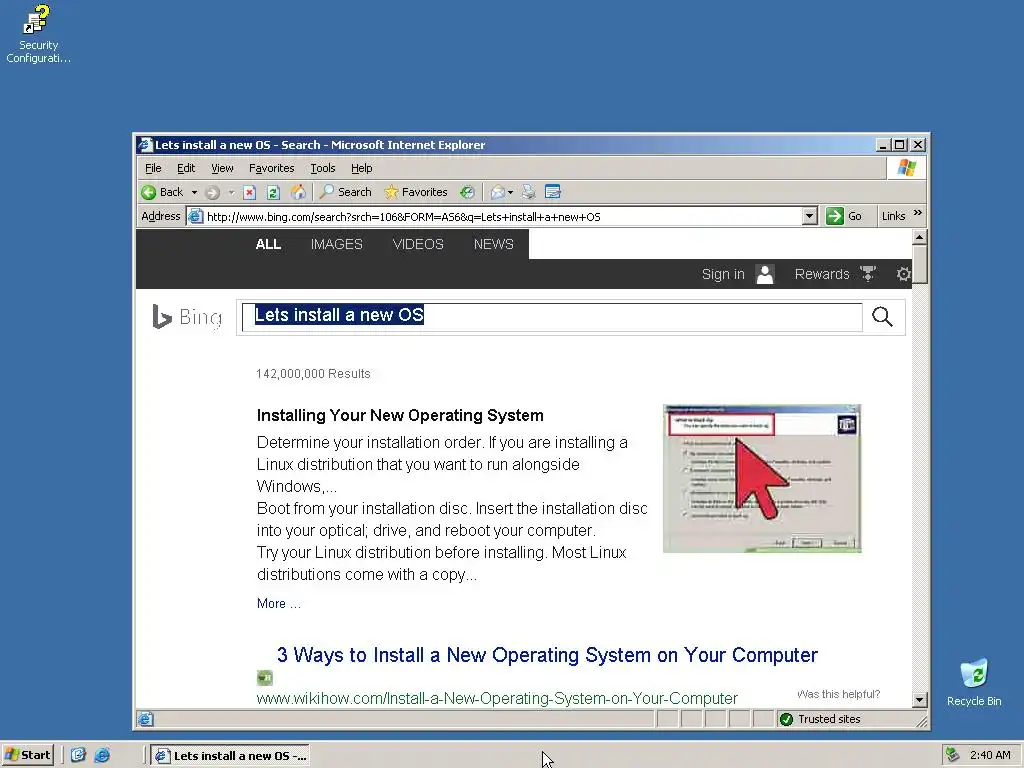Click the Edit page toolbar icon

click(552, 192)
